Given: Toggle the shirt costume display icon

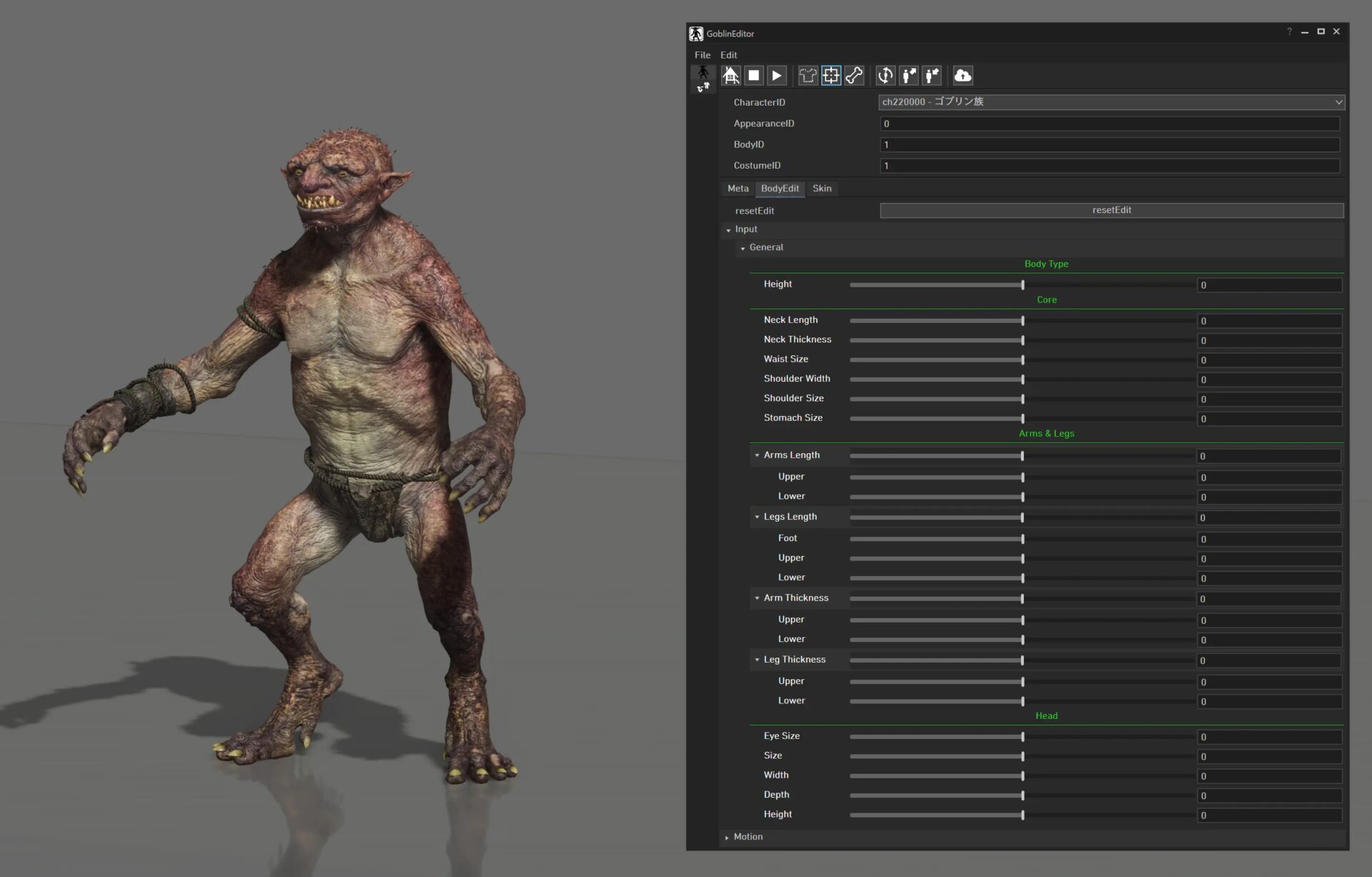Looking at the screenshot, I should pos(807,76).
